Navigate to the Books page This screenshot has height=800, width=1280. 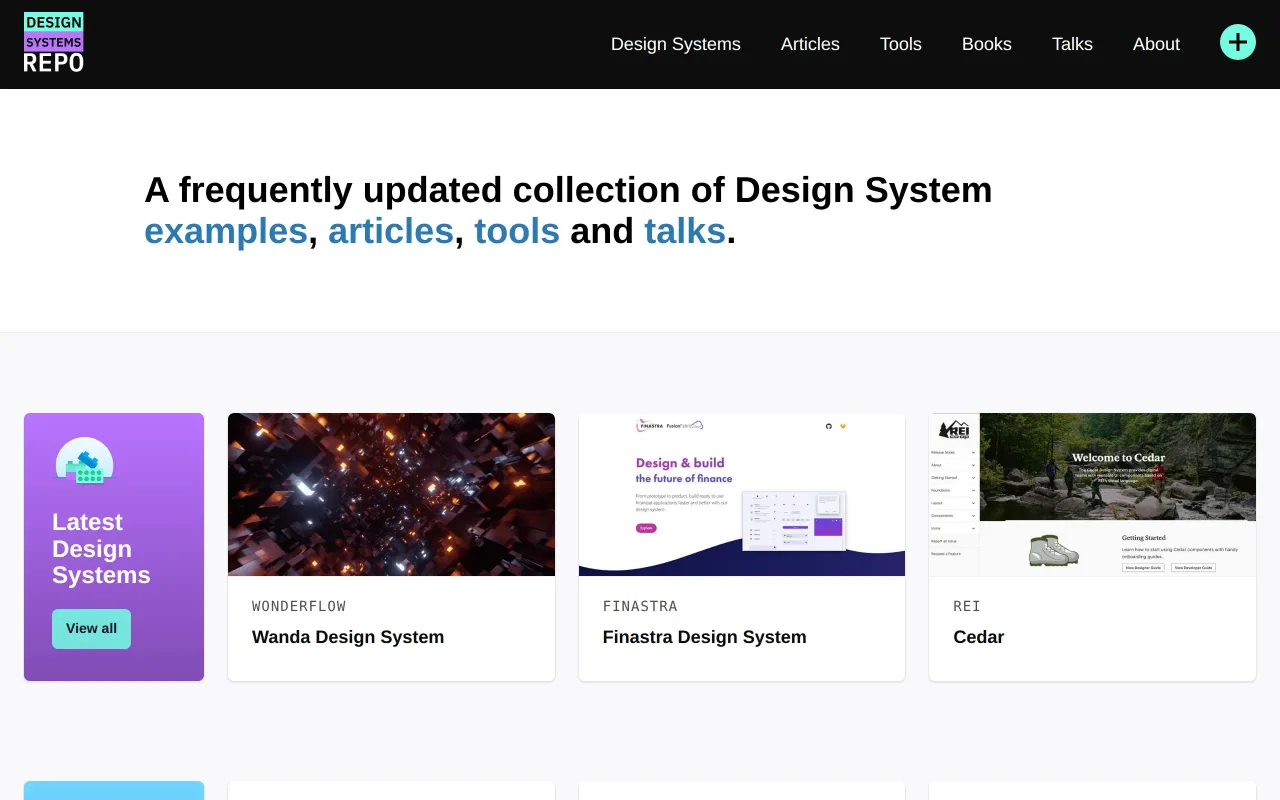pos(987,44)
